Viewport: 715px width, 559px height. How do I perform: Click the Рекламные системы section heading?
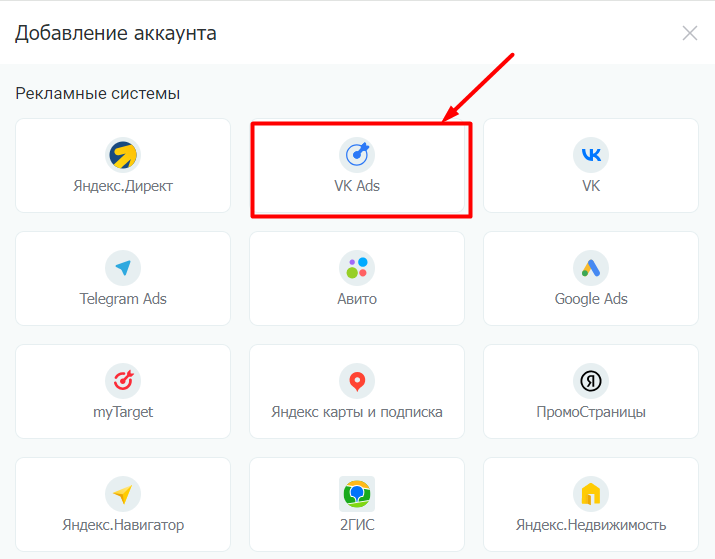pos(98,93)
